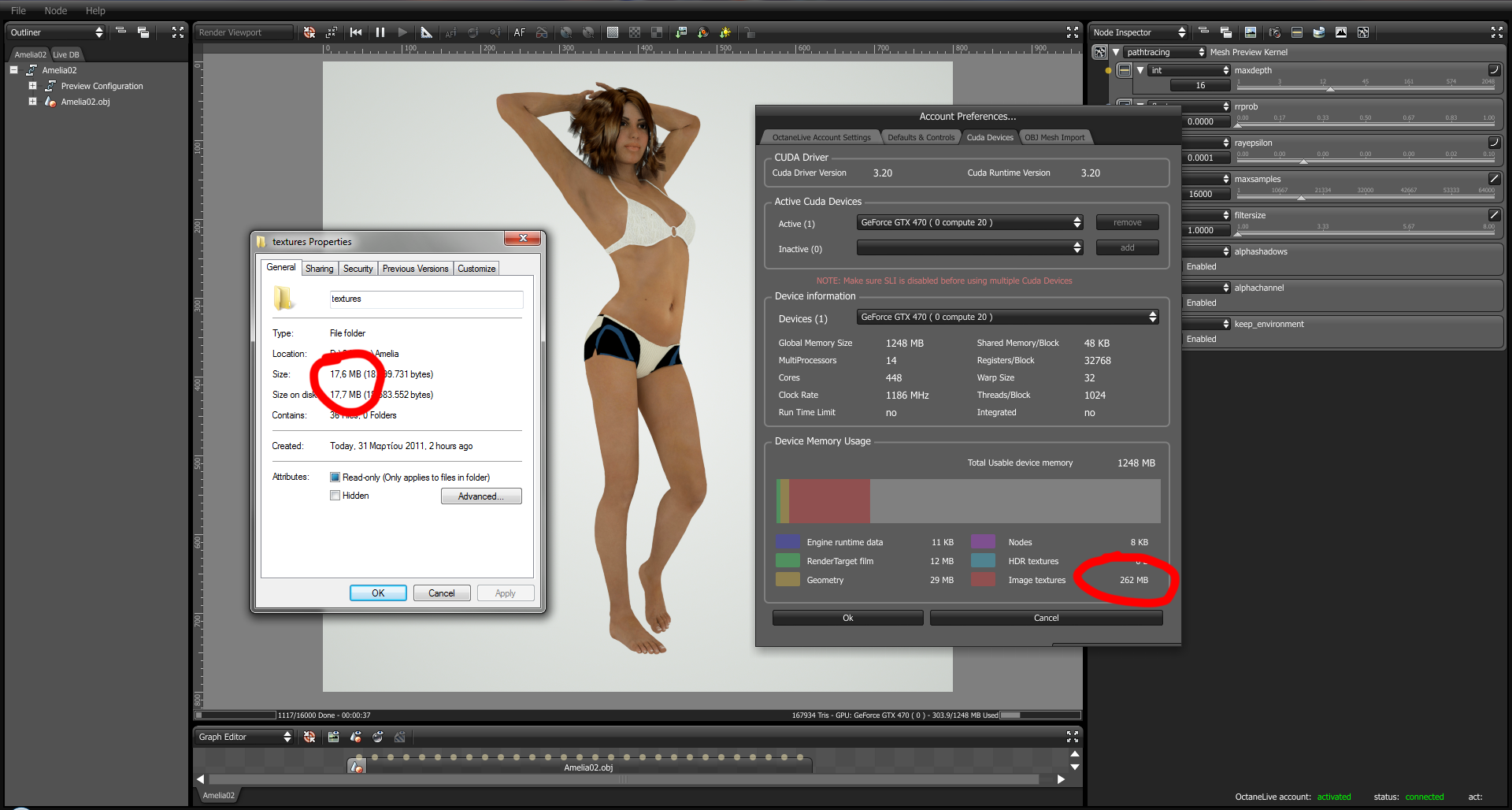Expand the Amelia02.obj tree item
1512x810 pixels.
pos(32,102)
